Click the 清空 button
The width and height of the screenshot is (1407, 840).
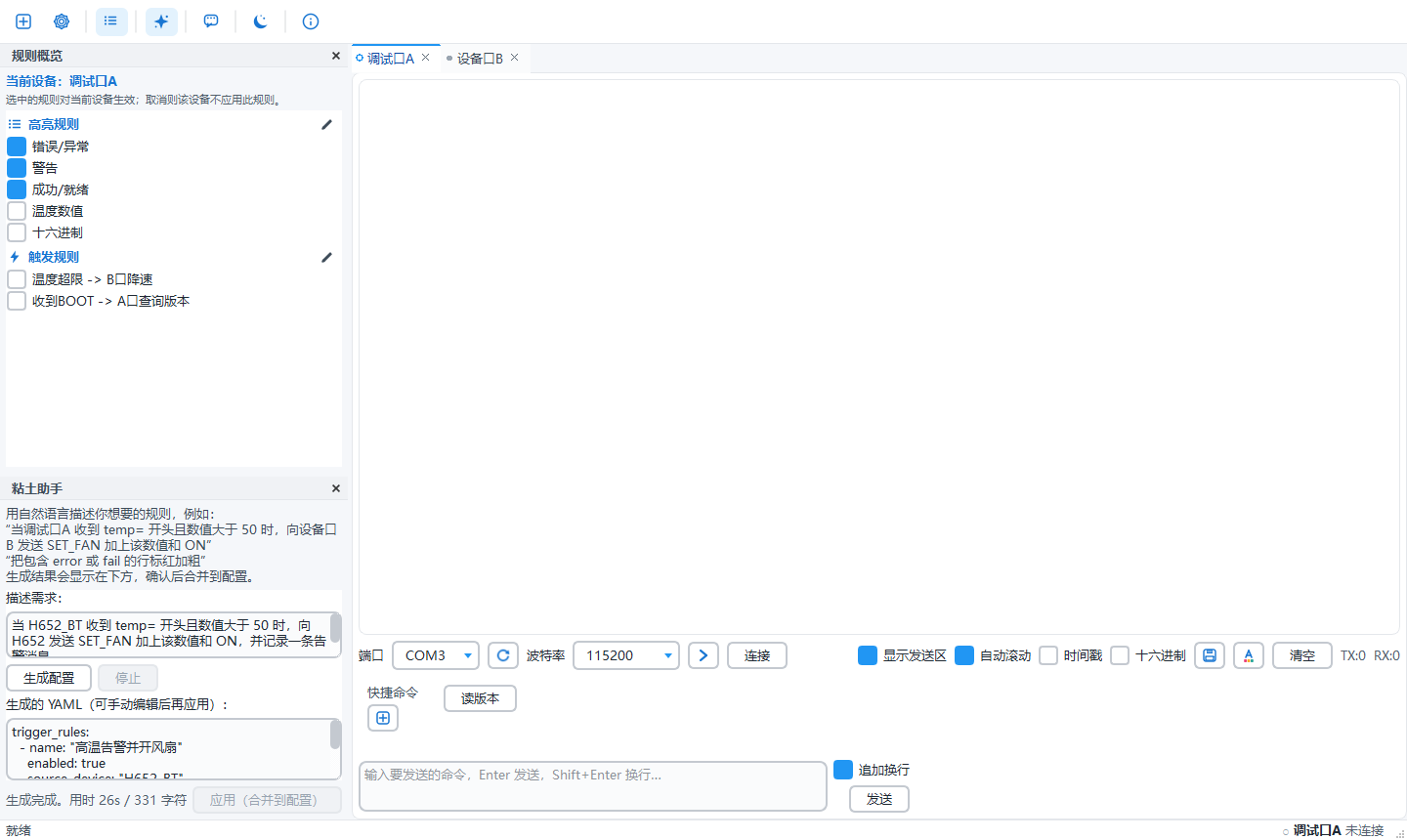pyautogui.click(x=1302, y=655)
